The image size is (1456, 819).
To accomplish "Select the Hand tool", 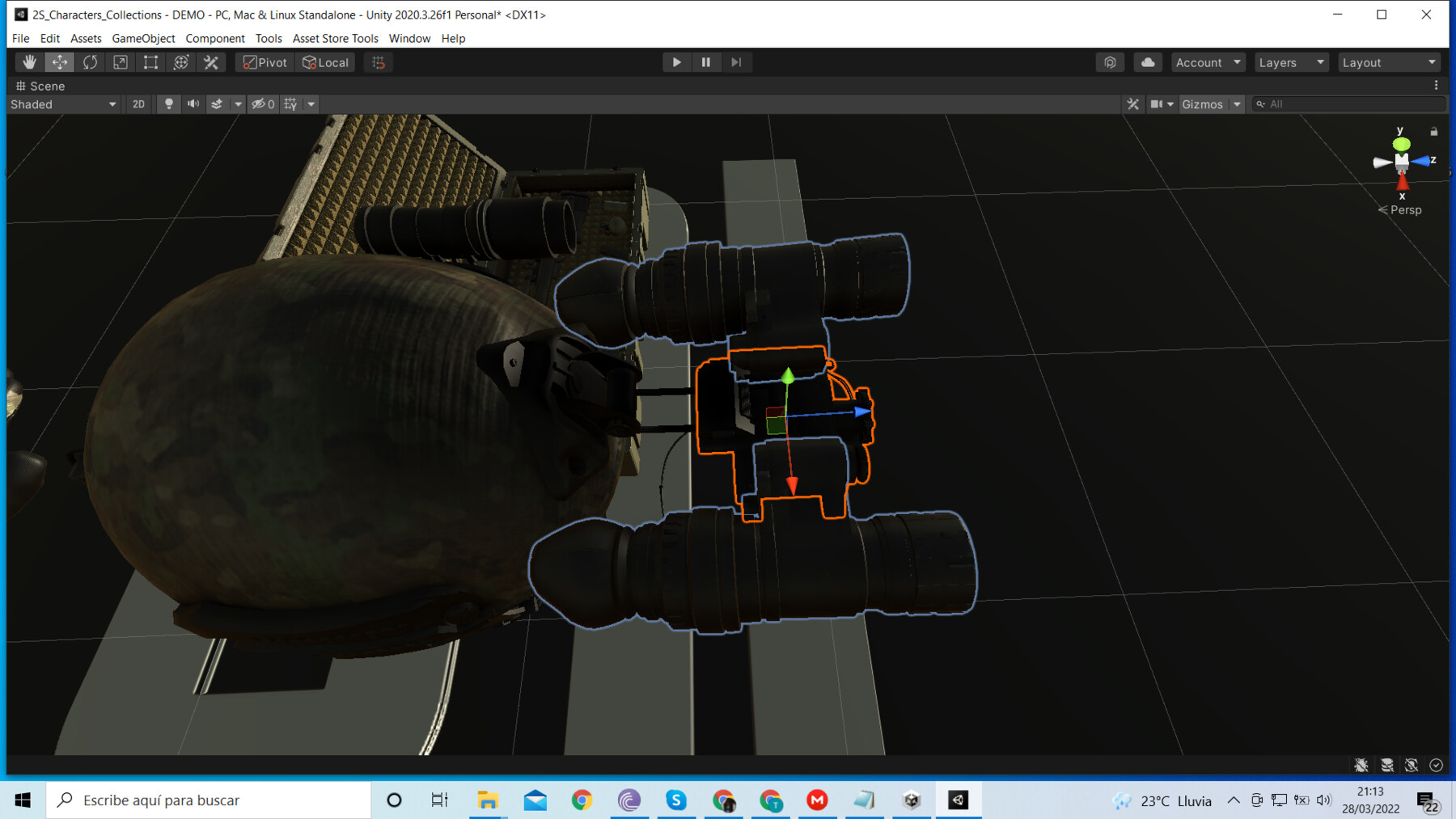I will (x=29, y=62).
